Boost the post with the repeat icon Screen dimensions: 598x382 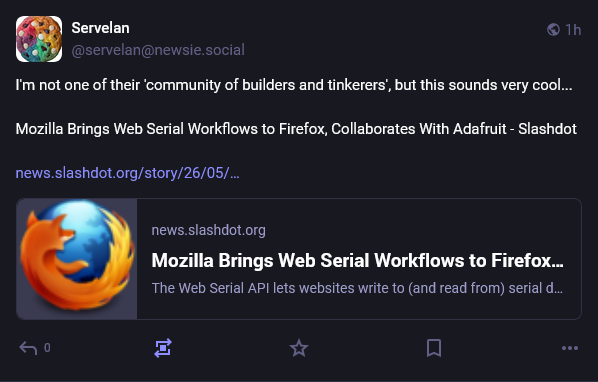163,348
